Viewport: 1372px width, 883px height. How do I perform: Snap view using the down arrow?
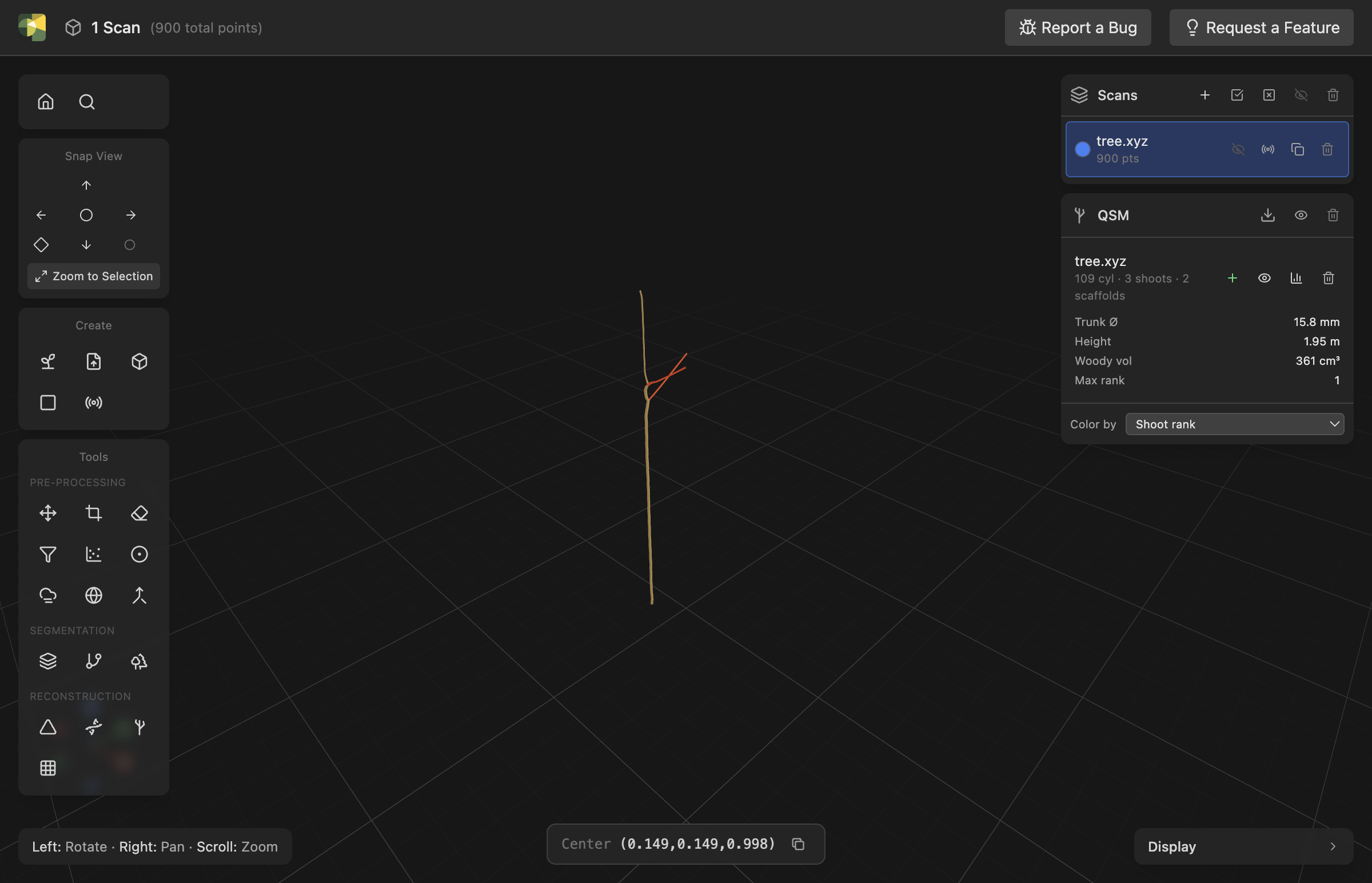pos(86,245)
